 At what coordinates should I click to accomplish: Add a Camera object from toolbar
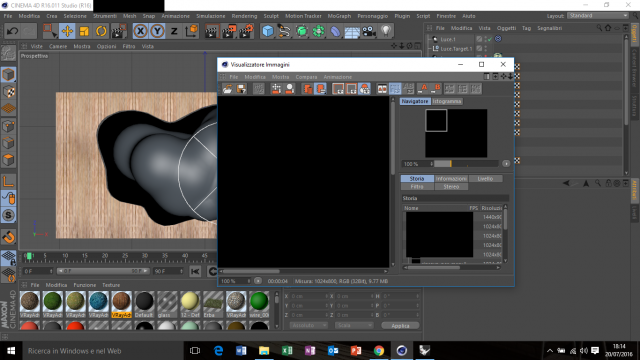369,31
